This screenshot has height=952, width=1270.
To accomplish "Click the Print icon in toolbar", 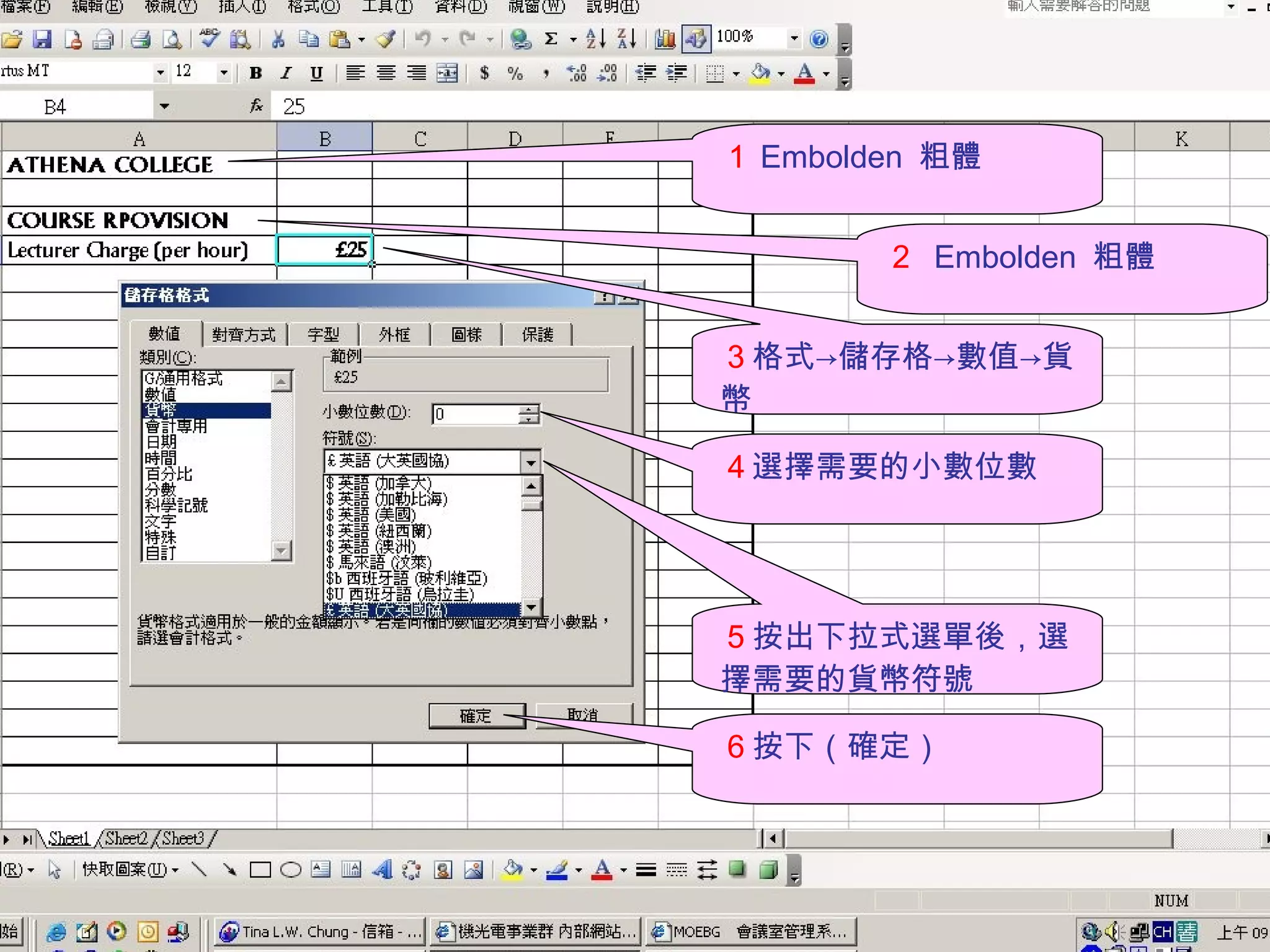I will [140, 40].
